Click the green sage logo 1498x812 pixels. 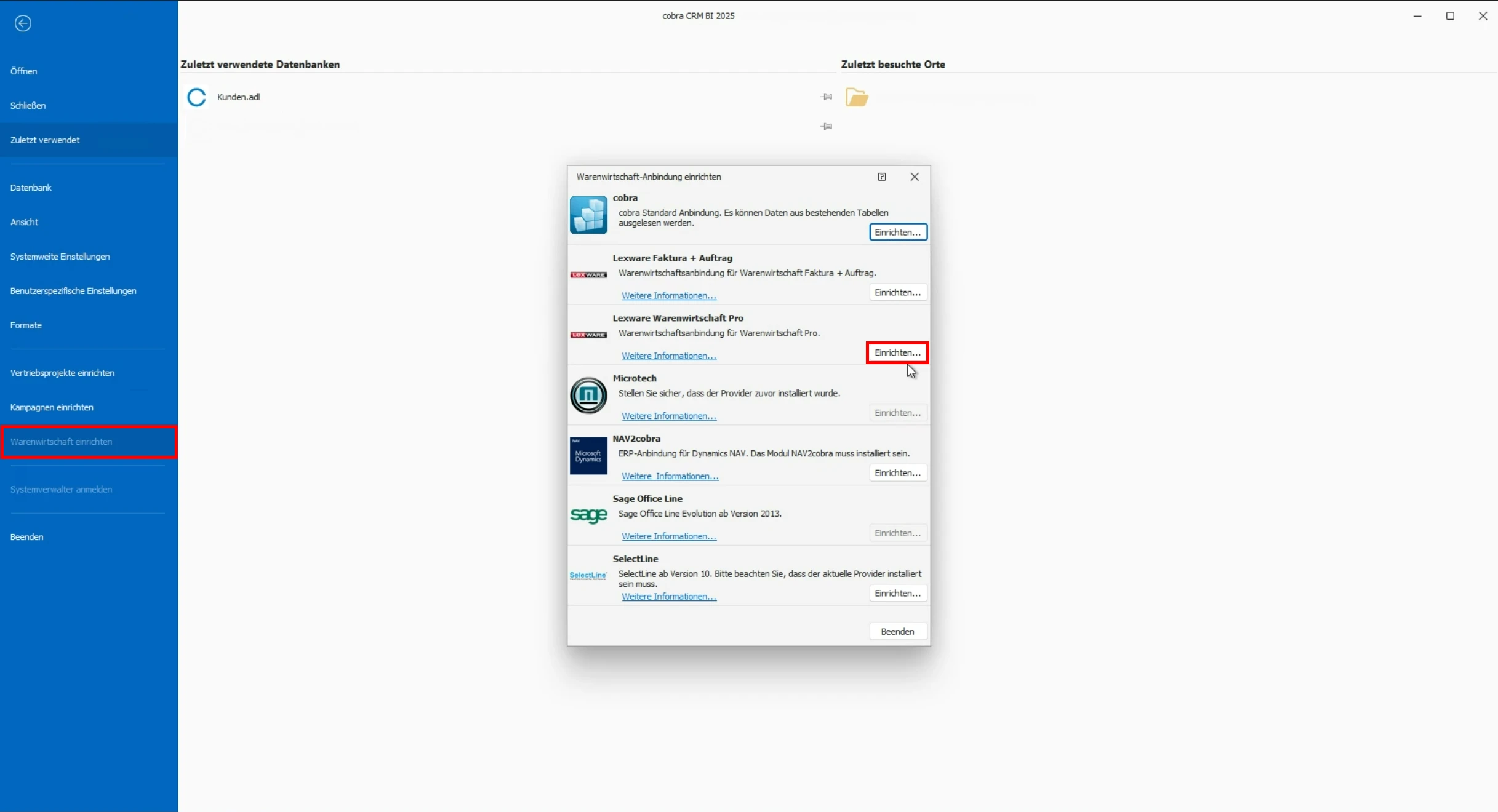pos(588,515)
